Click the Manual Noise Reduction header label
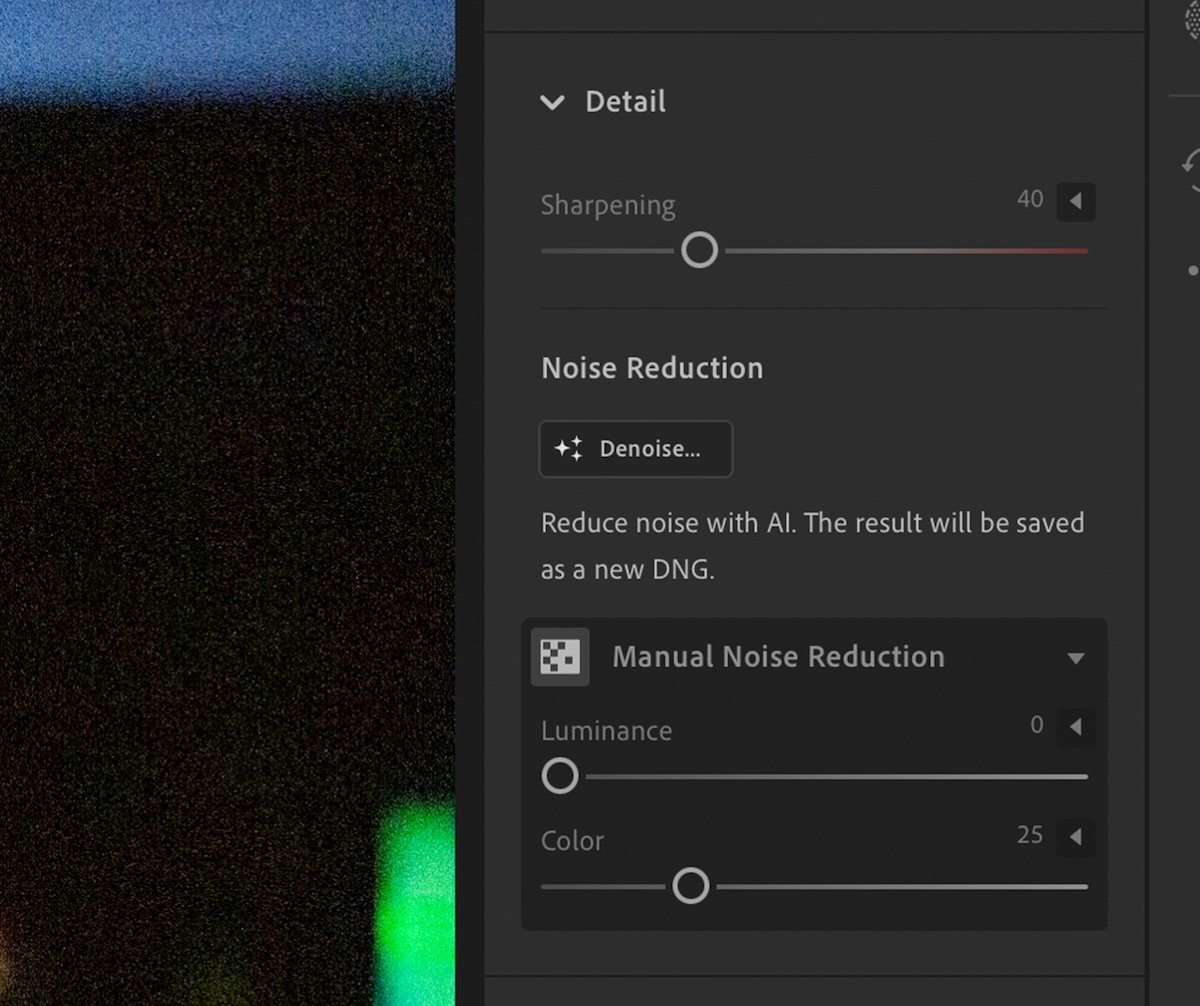The width and height of the screenshot is (1200, 1006). (x=778, y=657)
